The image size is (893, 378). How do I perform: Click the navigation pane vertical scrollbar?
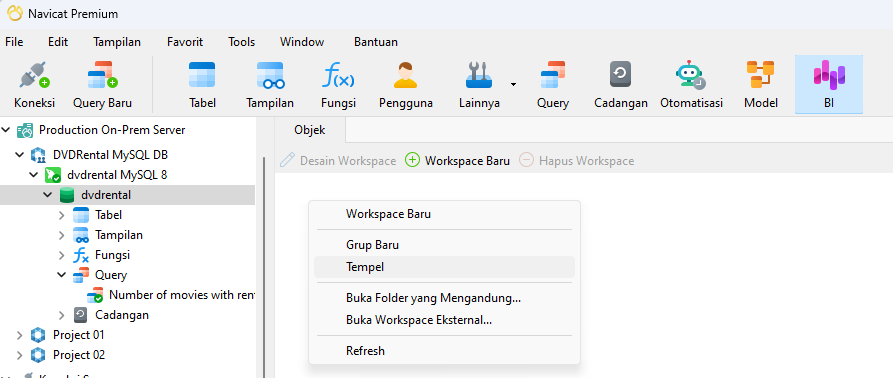click(x=264, y=268)
